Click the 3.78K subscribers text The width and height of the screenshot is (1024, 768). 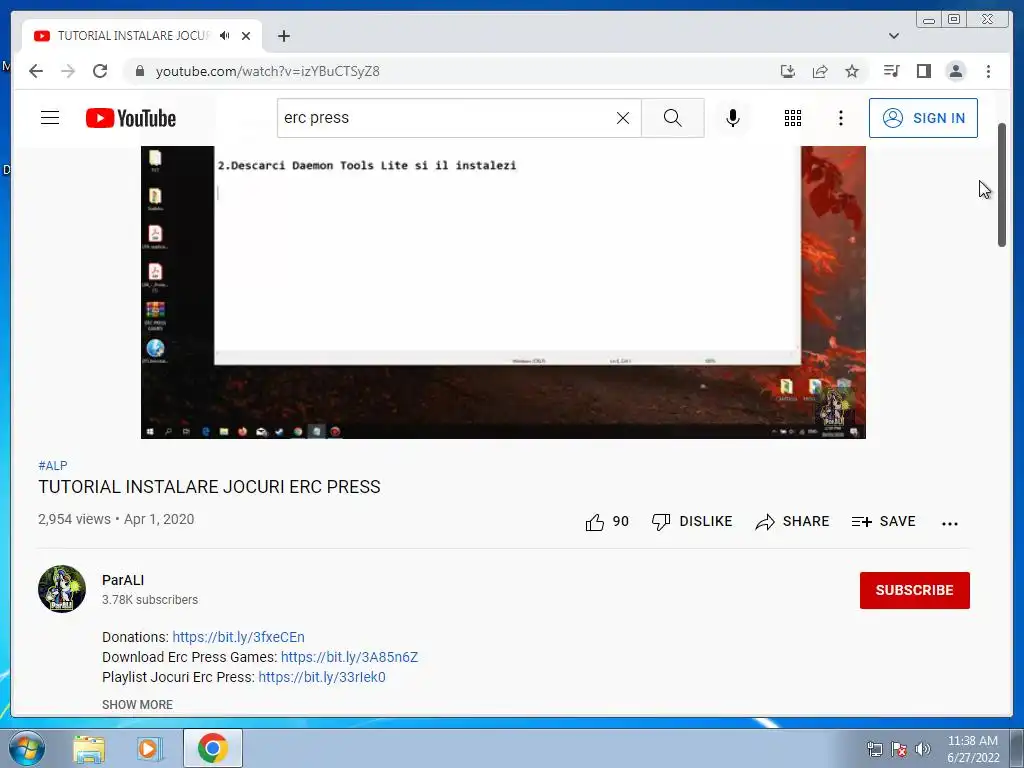[150, 600]
